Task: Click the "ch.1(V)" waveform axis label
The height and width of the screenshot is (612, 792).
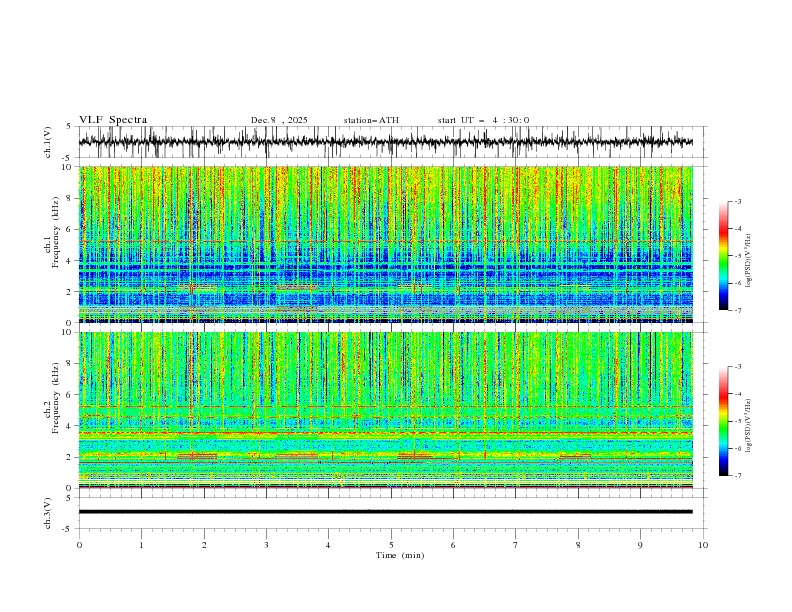Action: [48, 142]
